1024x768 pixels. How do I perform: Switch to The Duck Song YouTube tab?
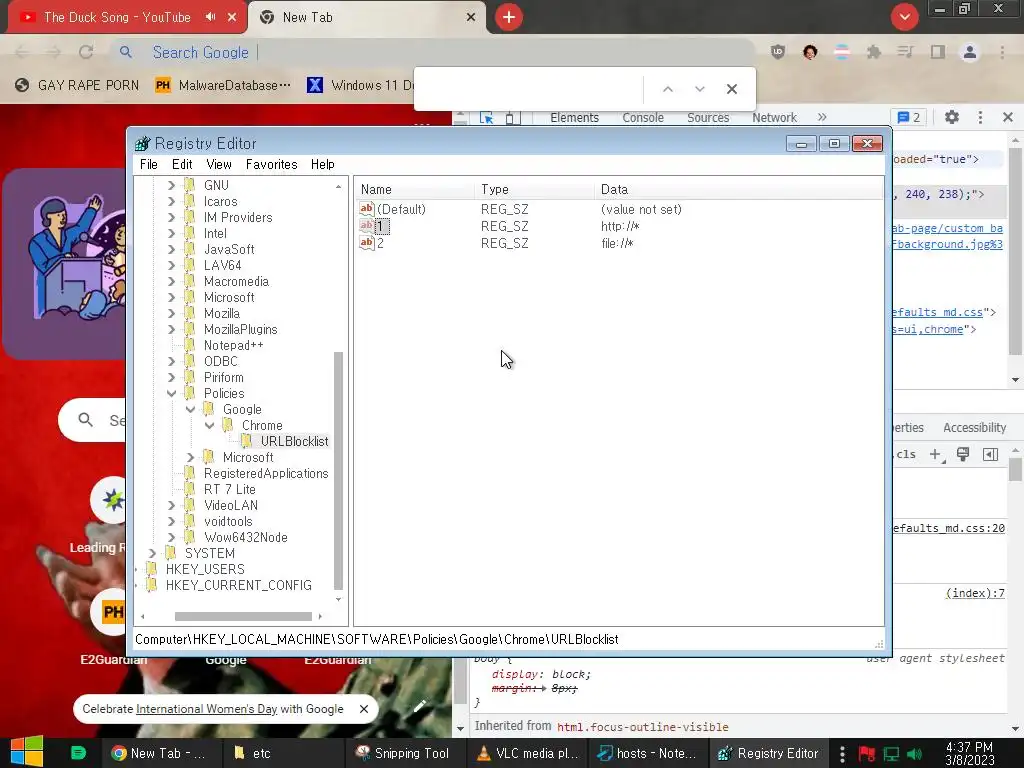pyautogui.click(x=117, y=18)
